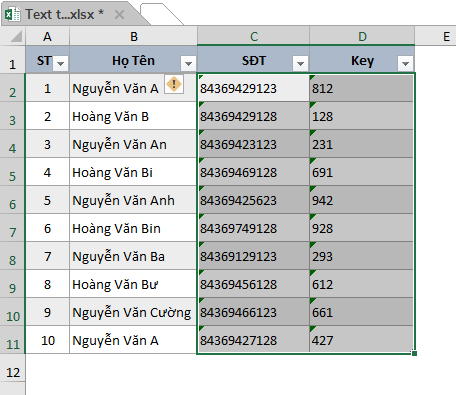The height and width of the screenshot is (395, 459).
Task: Select row 8 header
Action: (x=13, y=256)
